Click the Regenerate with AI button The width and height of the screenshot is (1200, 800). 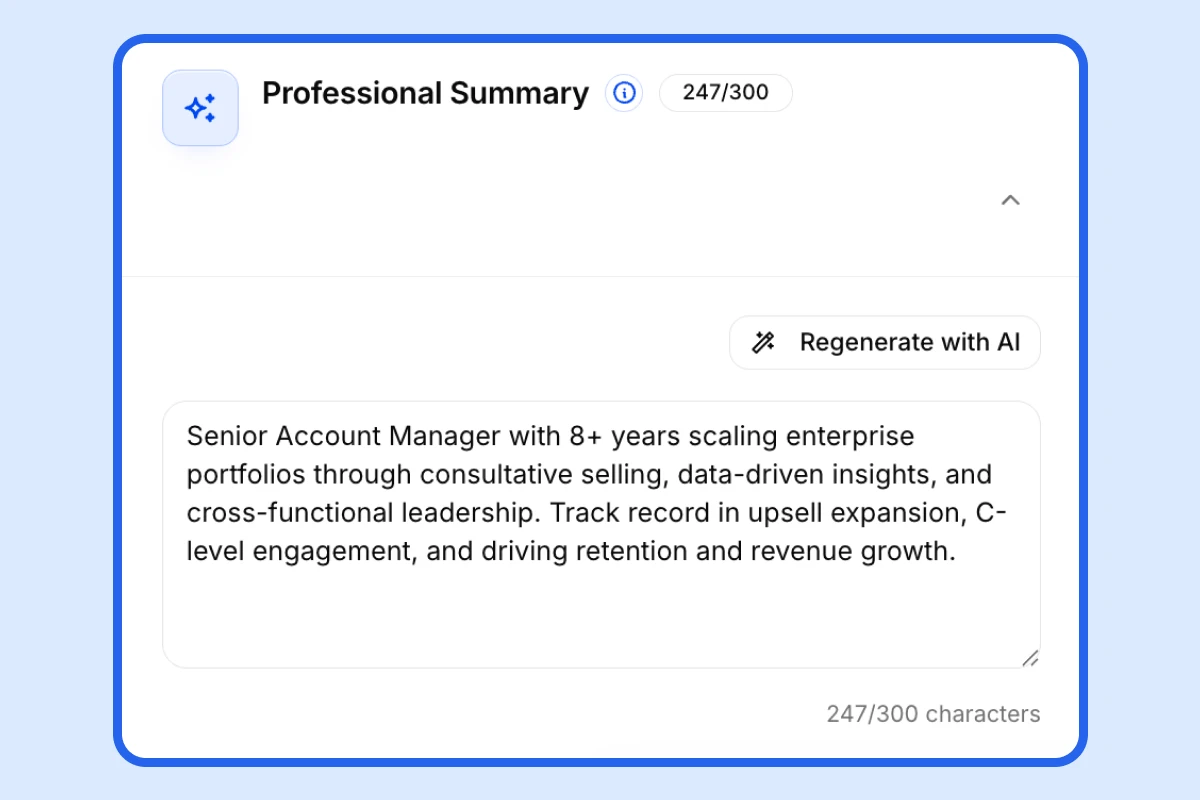click(884, 342)
